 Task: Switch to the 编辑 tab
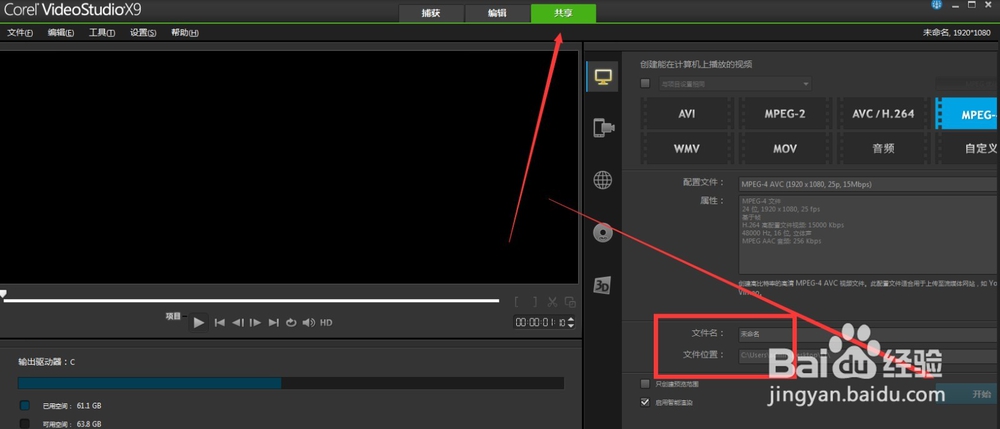click(x=497, y=13)
